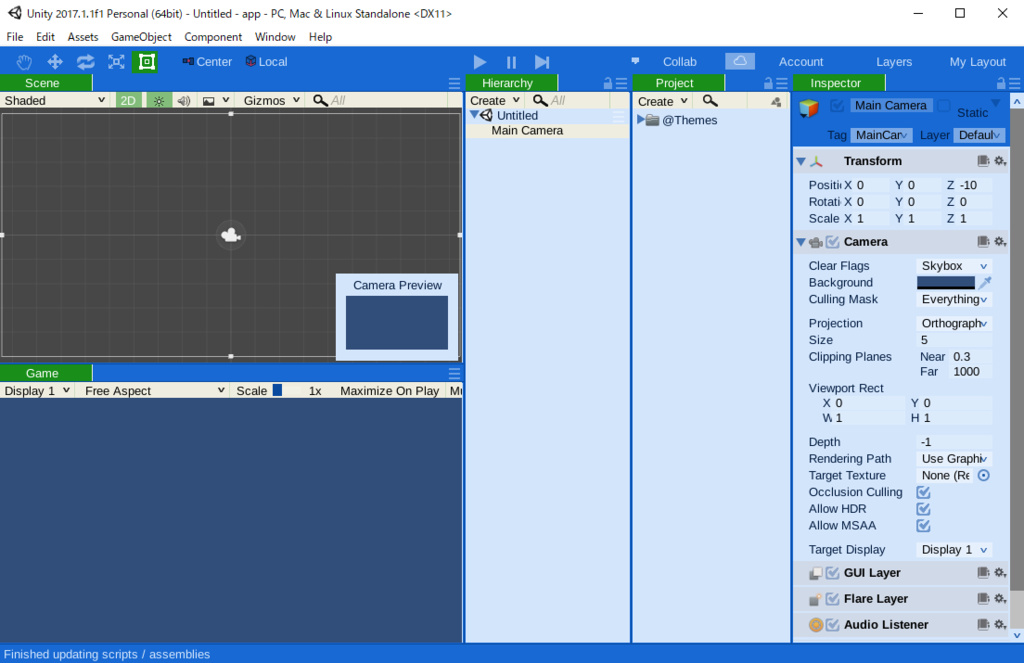Image resolution: width=1024 pixels, height=663 pixels.
Task: Open the File menu
Action: tap(14, 37)
